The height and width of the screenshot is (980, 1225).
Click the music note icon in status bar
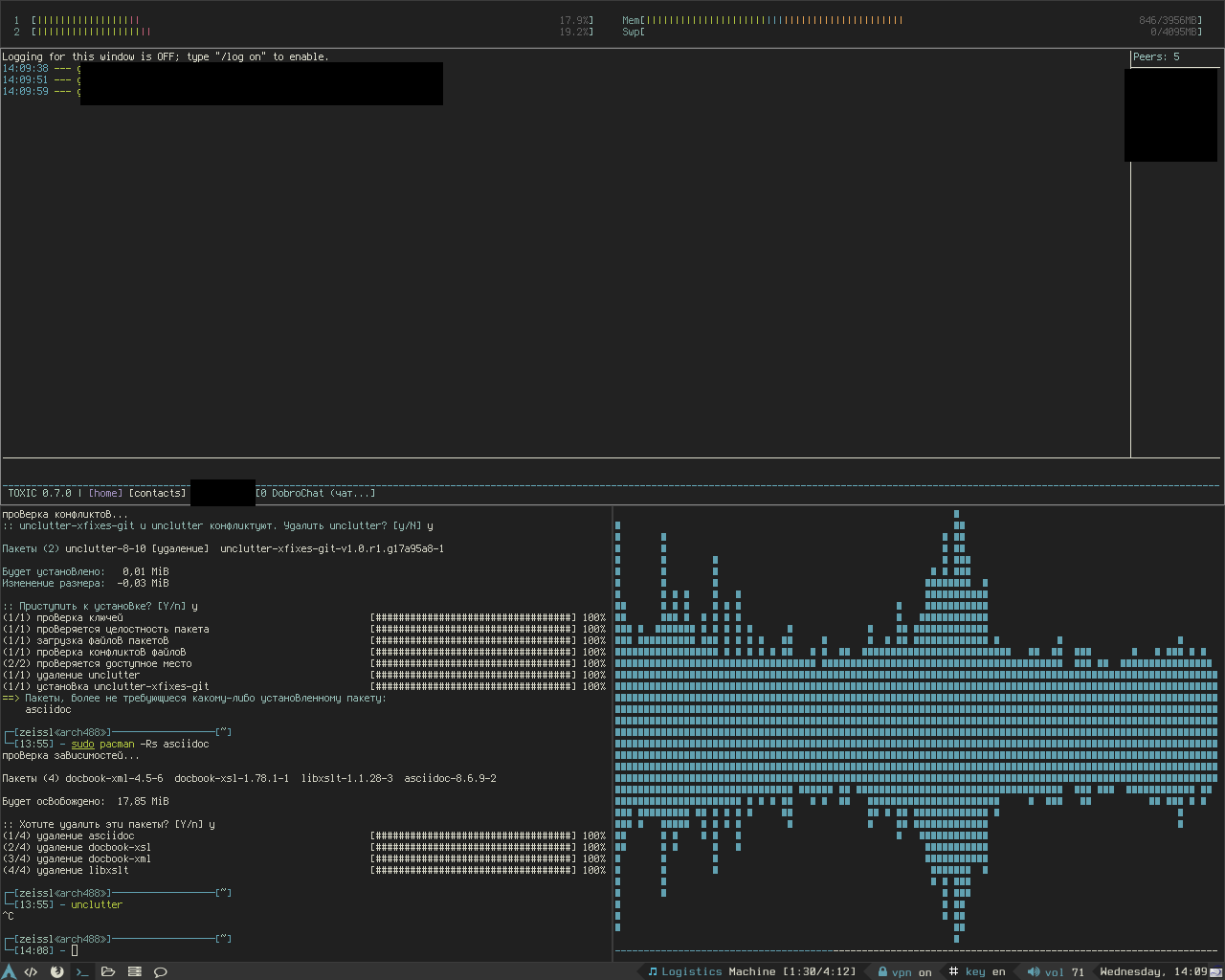653,971
